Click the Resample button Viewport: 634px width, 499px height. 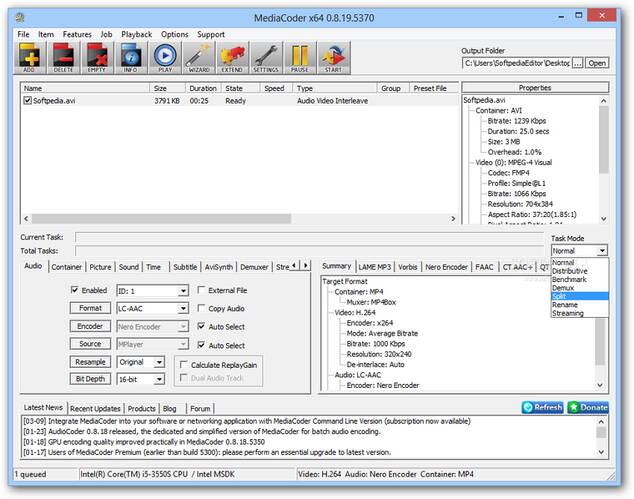pos(90,362)
